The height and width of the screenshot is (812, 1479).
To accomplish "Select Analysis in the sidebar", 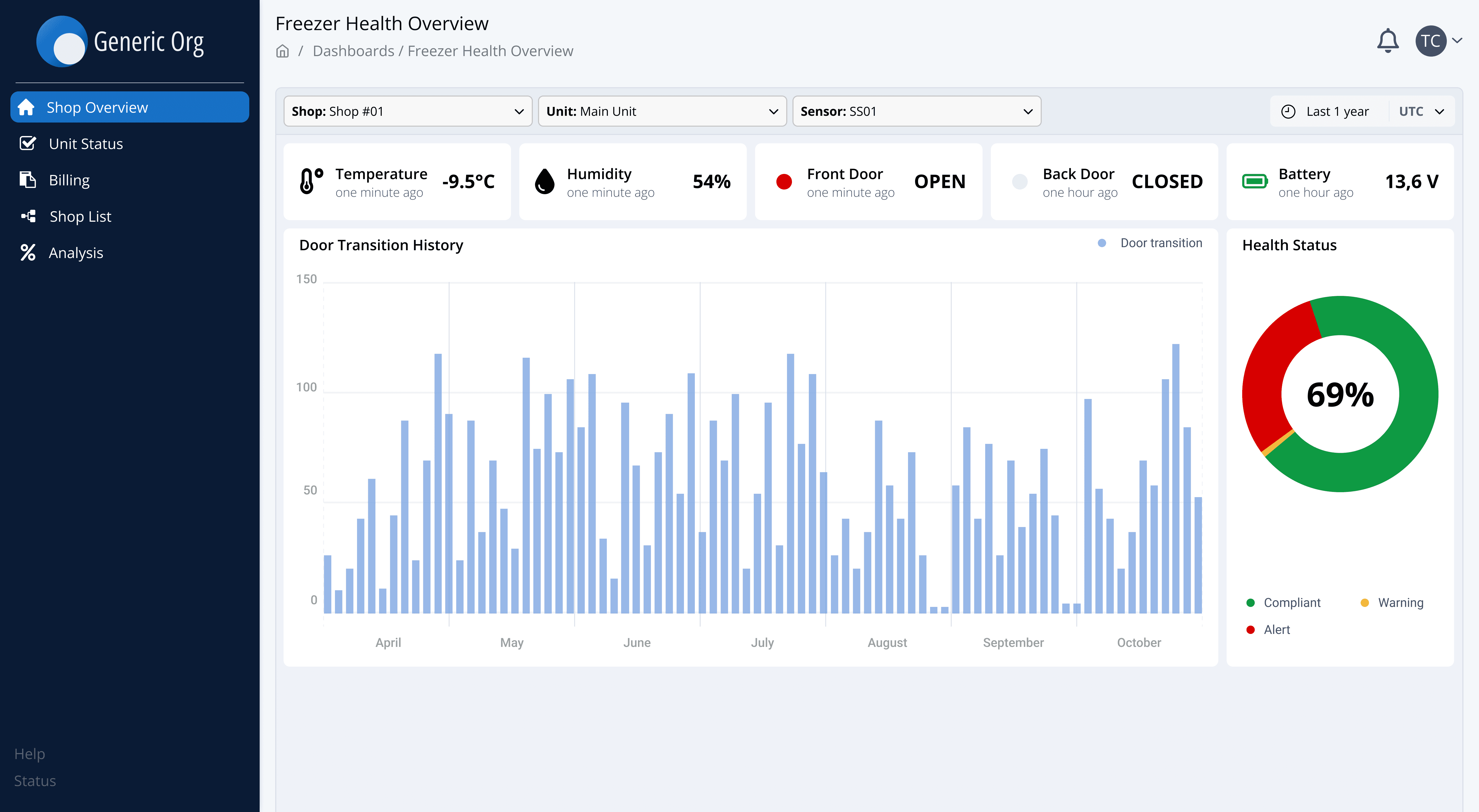I will [130, 253].
